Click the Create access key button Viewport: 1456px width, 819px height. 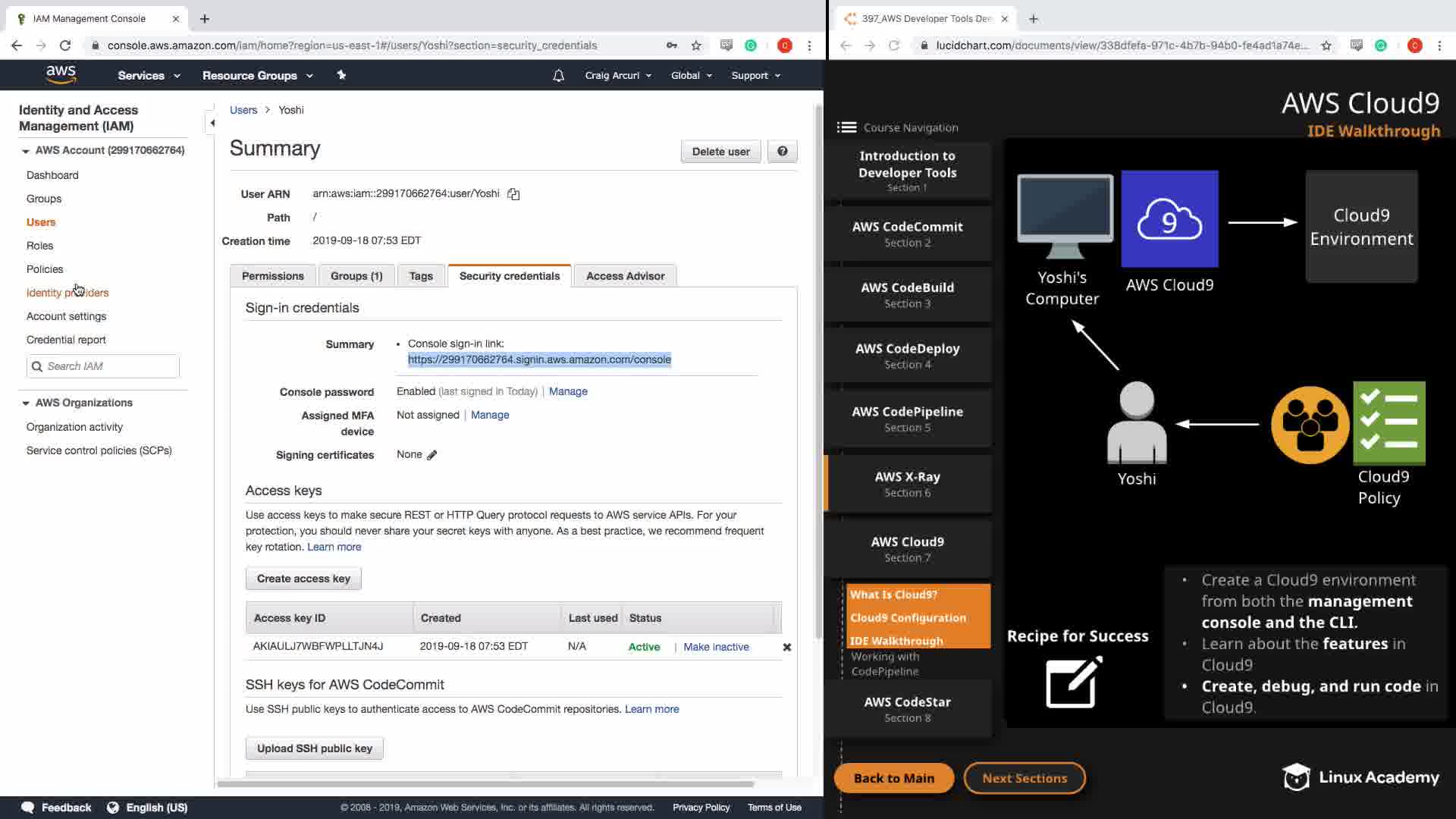[x=303, y=579]
